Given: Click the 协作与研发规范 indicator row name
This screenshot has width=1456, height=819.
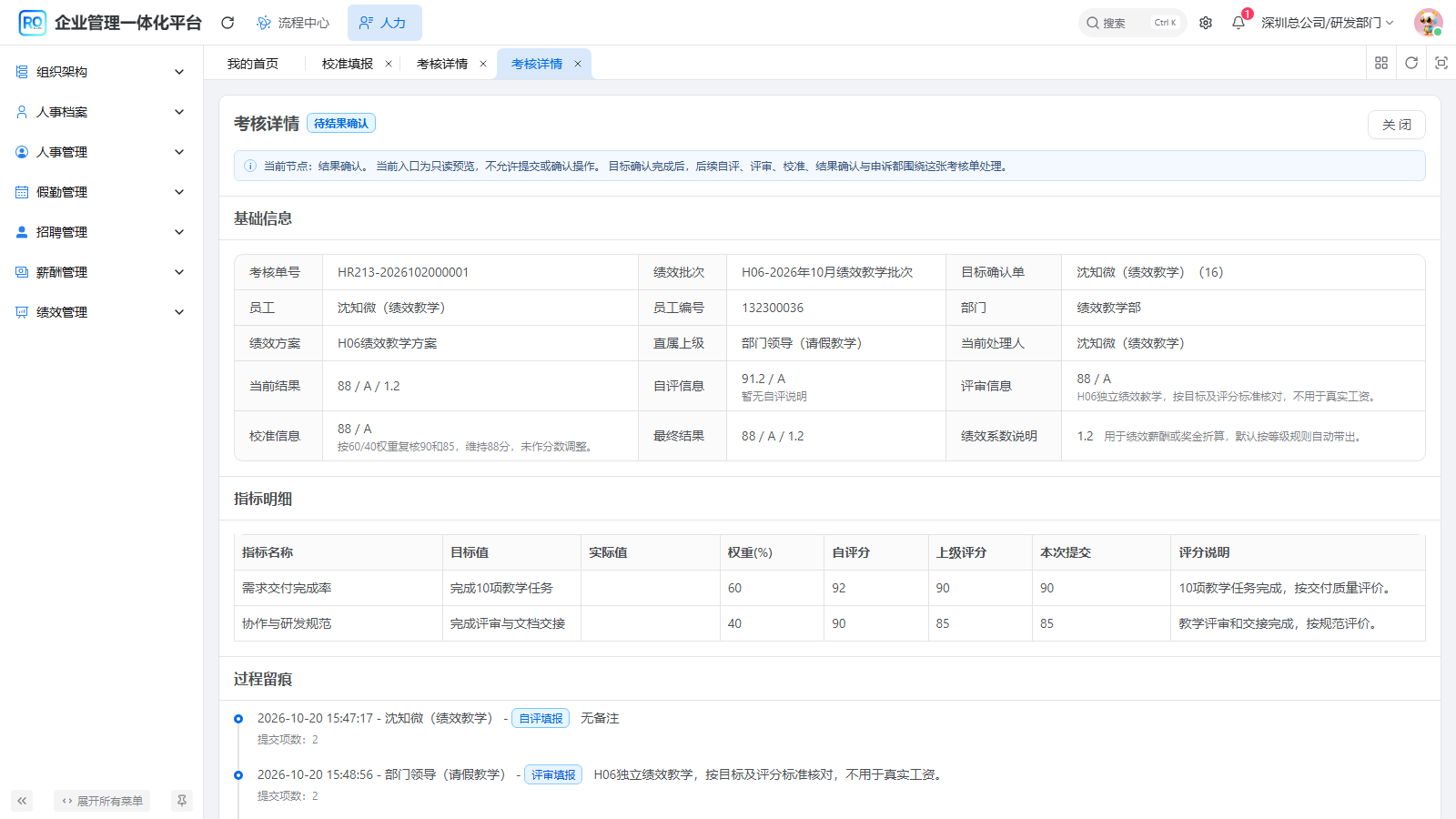Looking at the screenshot, I should 287,623.
